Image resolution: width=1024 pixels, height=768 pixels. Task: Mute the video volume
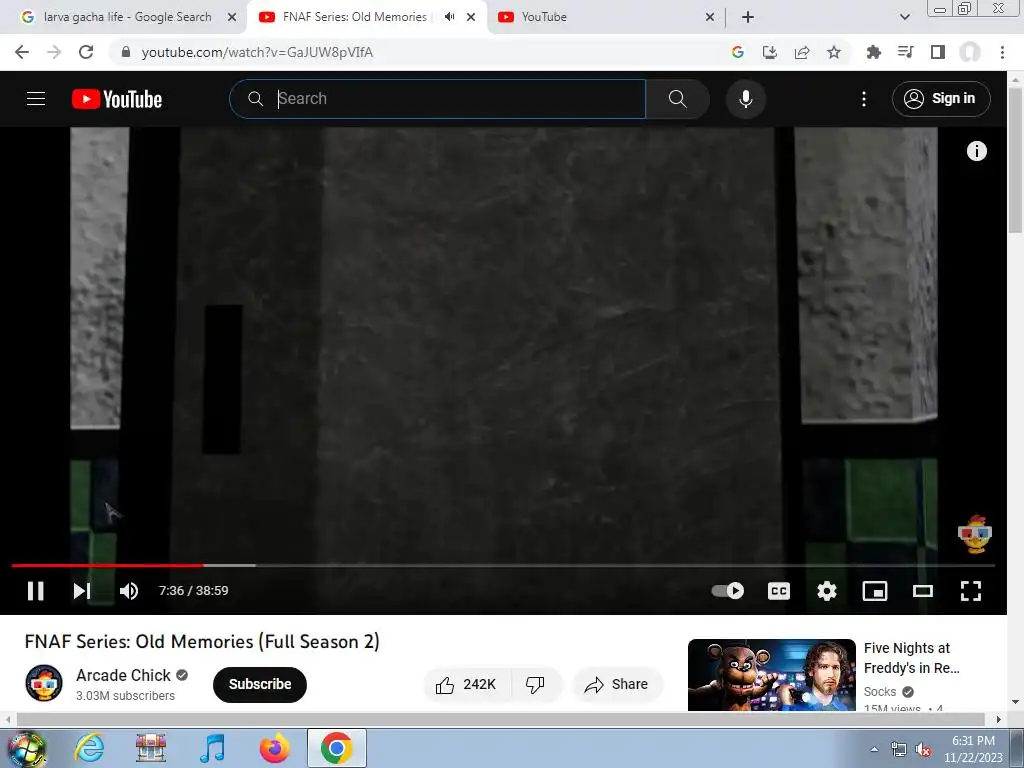tap(129, 591)
